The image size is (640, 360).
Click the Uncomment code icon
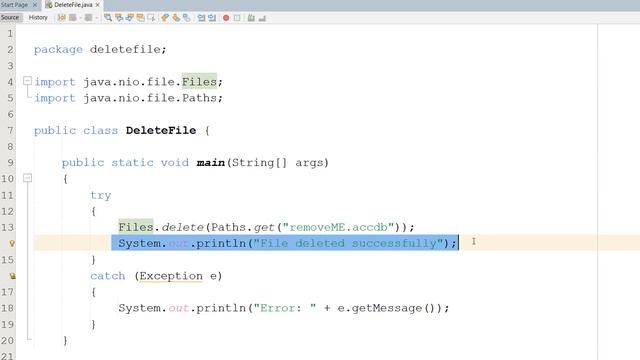(262, 18)
